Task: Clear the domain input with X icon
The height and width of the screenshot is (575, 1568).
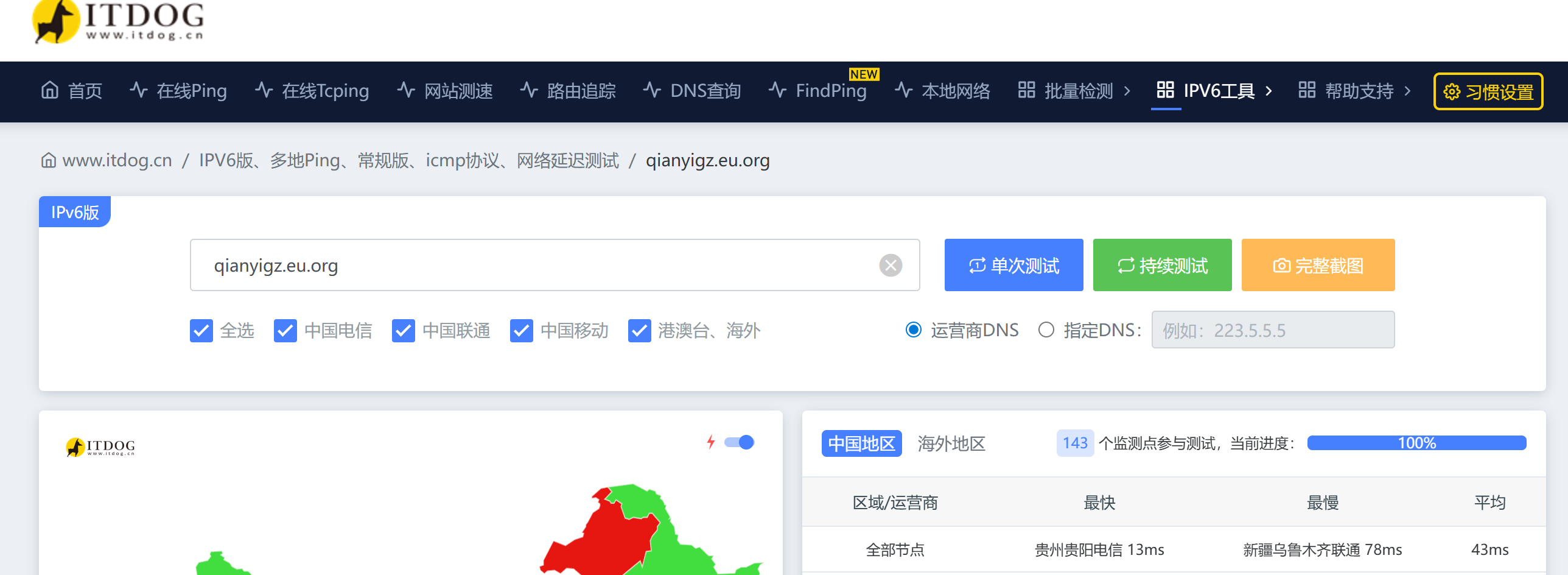Action: coord(890,266)
